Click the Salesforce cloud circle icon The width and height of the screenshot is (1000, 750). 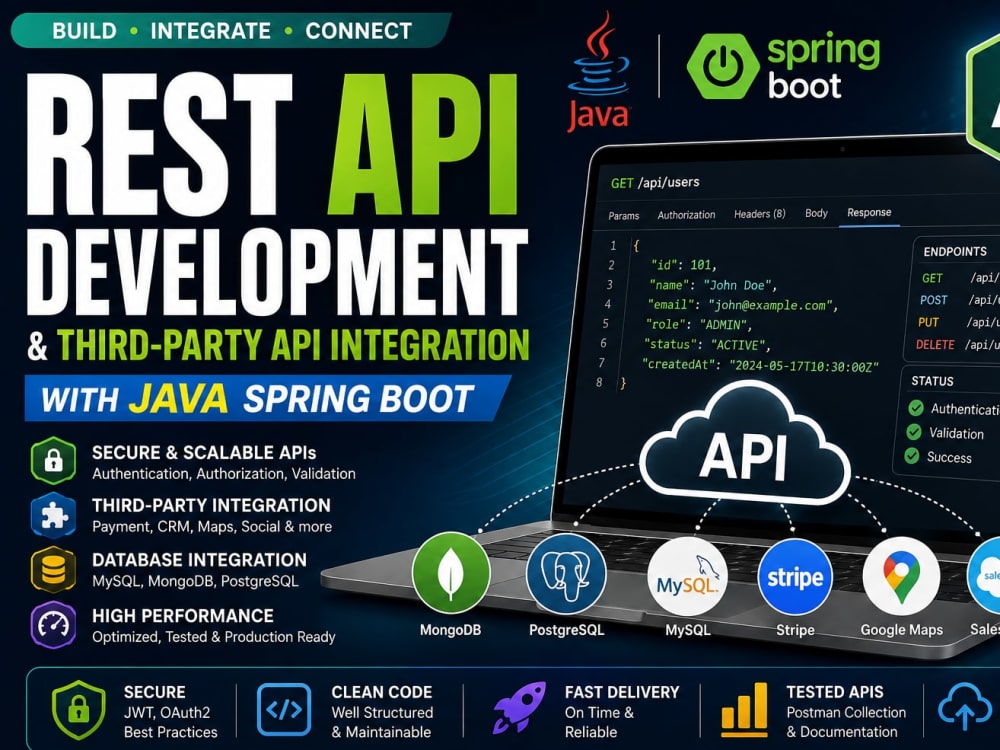coord(984,575)
